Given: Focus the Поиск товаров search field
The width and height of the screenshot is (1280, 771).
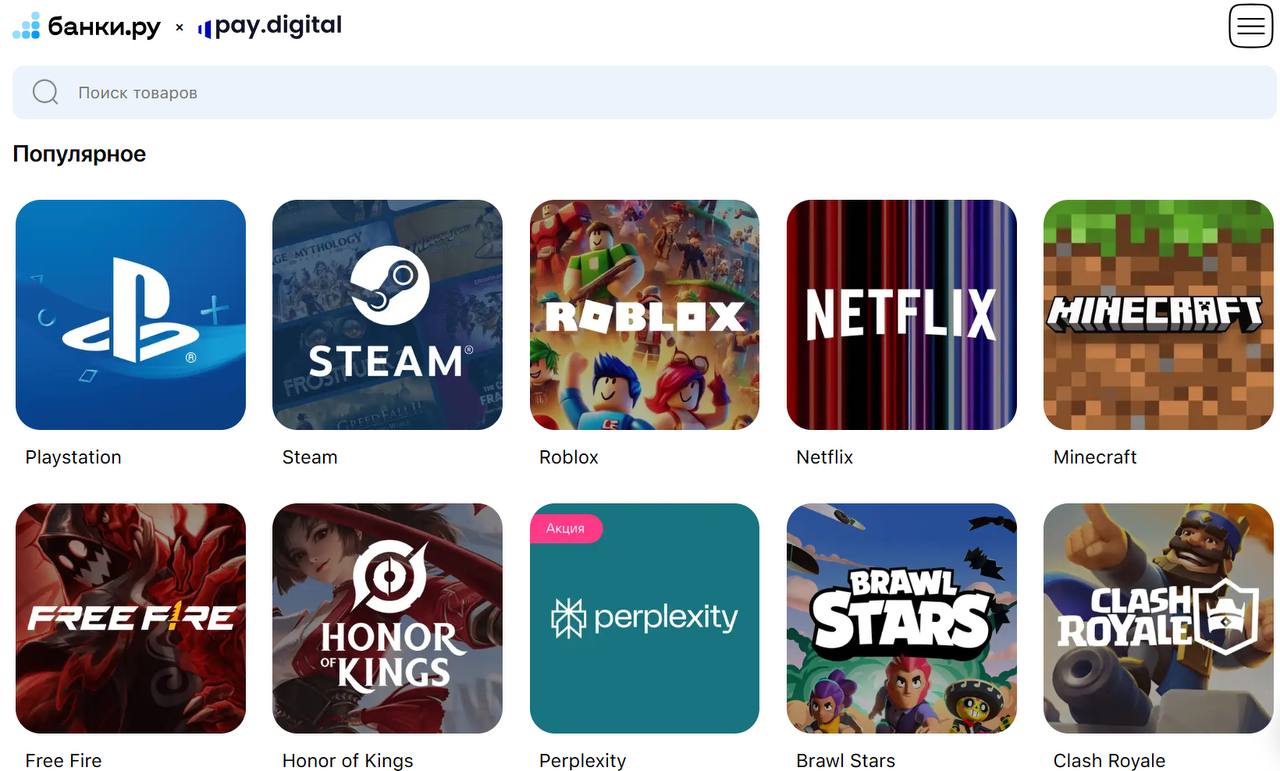Looking at the screenshot, I should click(645, 92).
